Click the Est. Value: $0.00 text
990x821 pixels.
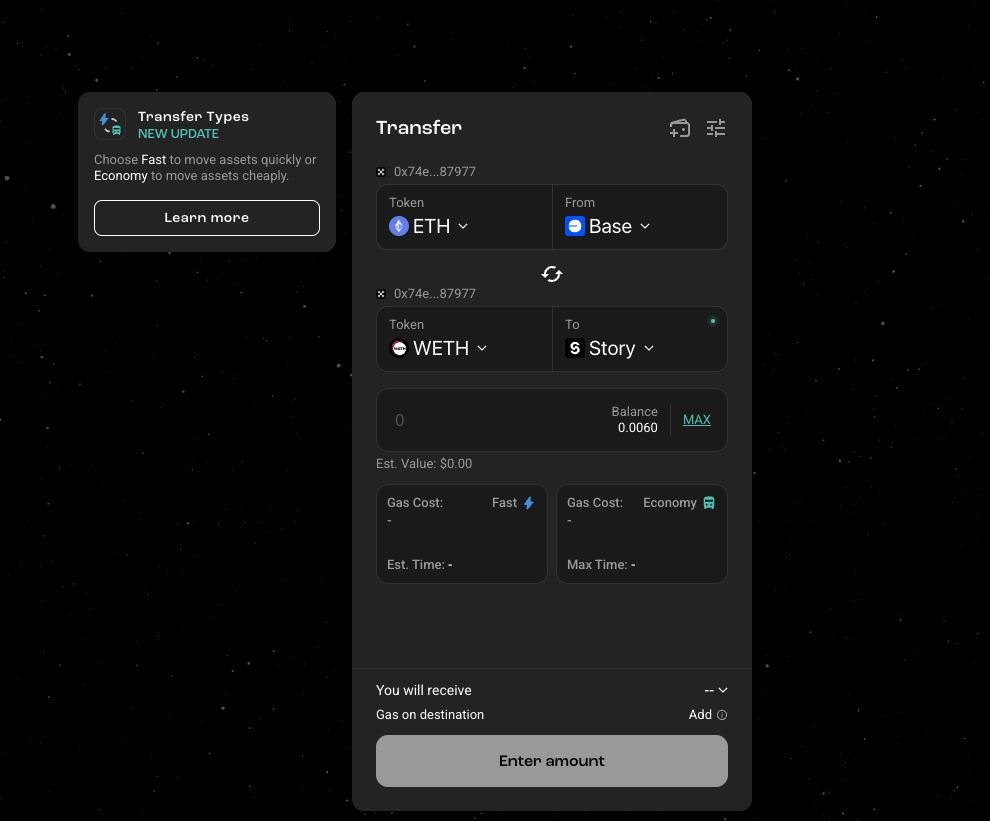click(424, 464)
